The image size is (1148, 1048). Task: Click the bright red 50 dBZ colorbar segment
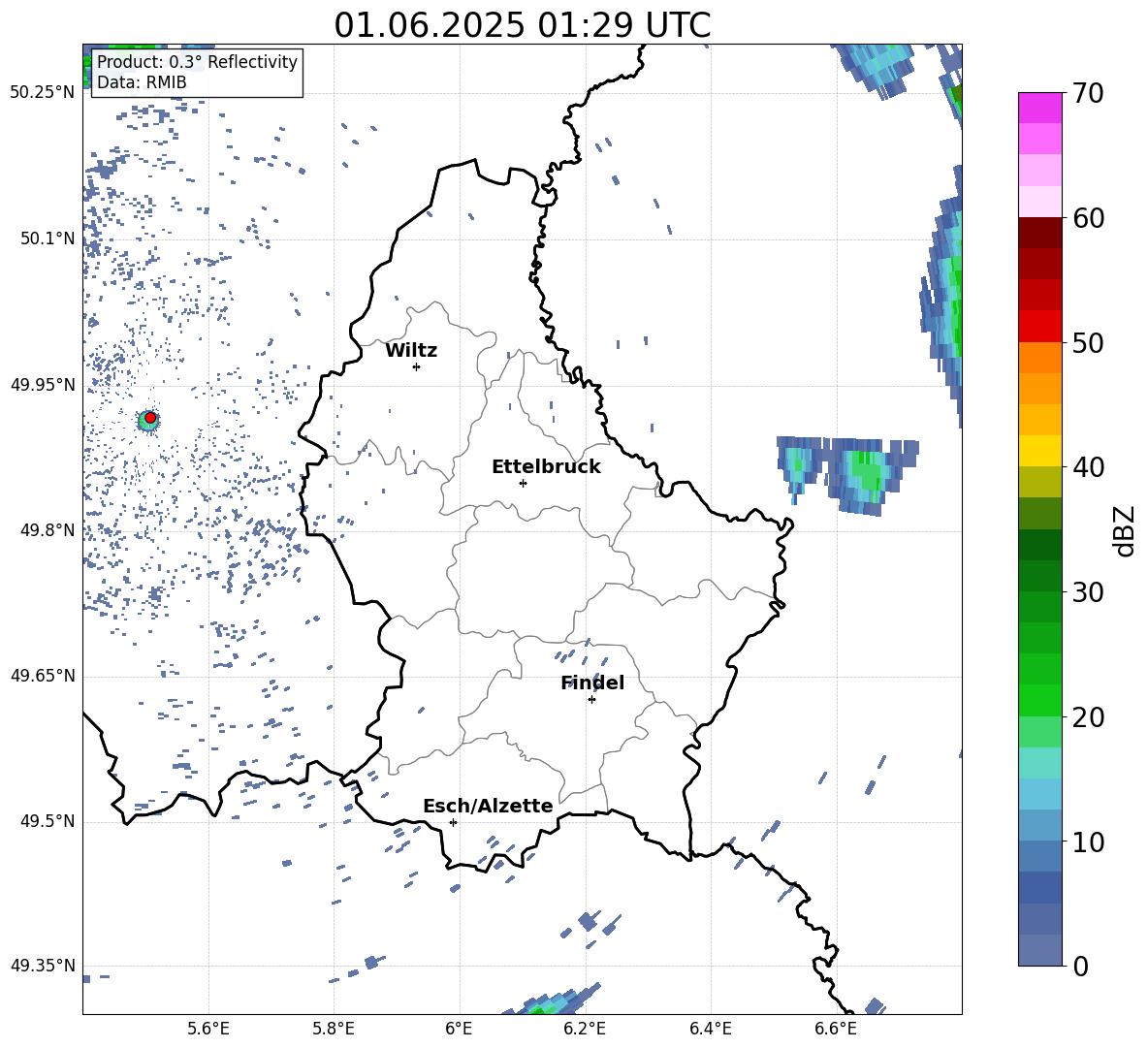(x=1039, y=327)
